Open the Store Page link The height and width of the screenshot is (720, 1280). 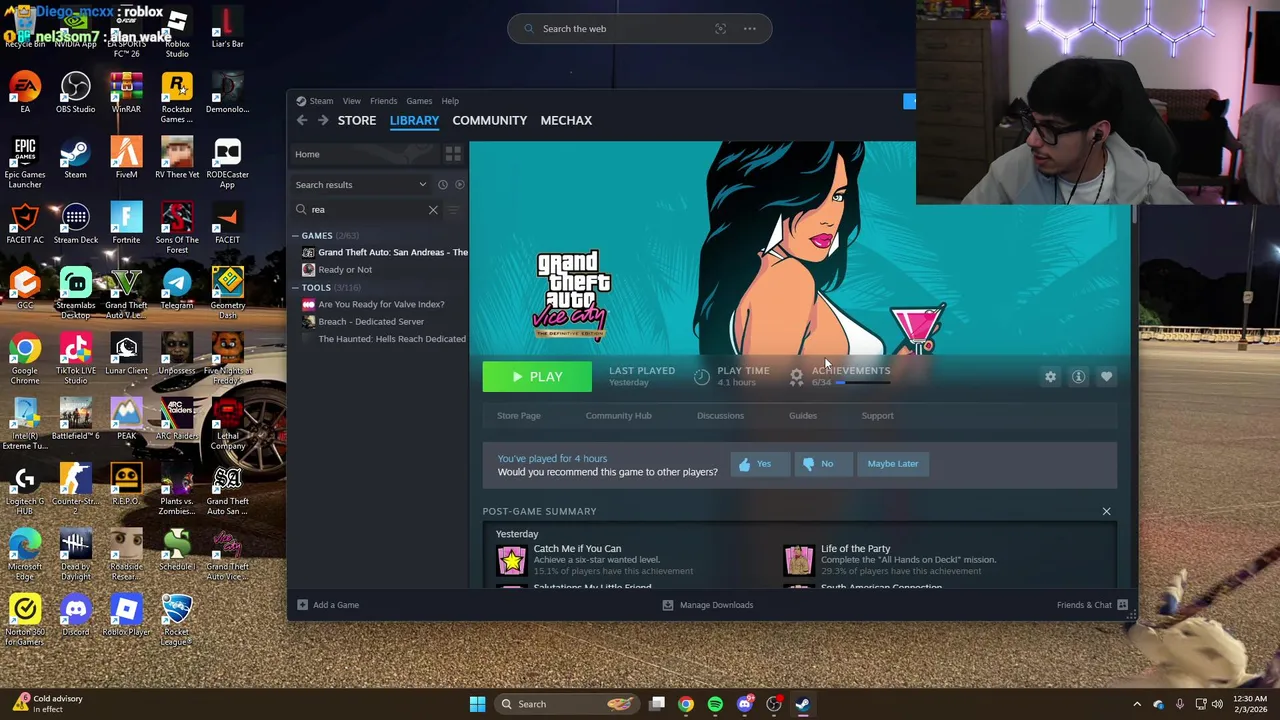pyautogui.click(x=519, y=416)
